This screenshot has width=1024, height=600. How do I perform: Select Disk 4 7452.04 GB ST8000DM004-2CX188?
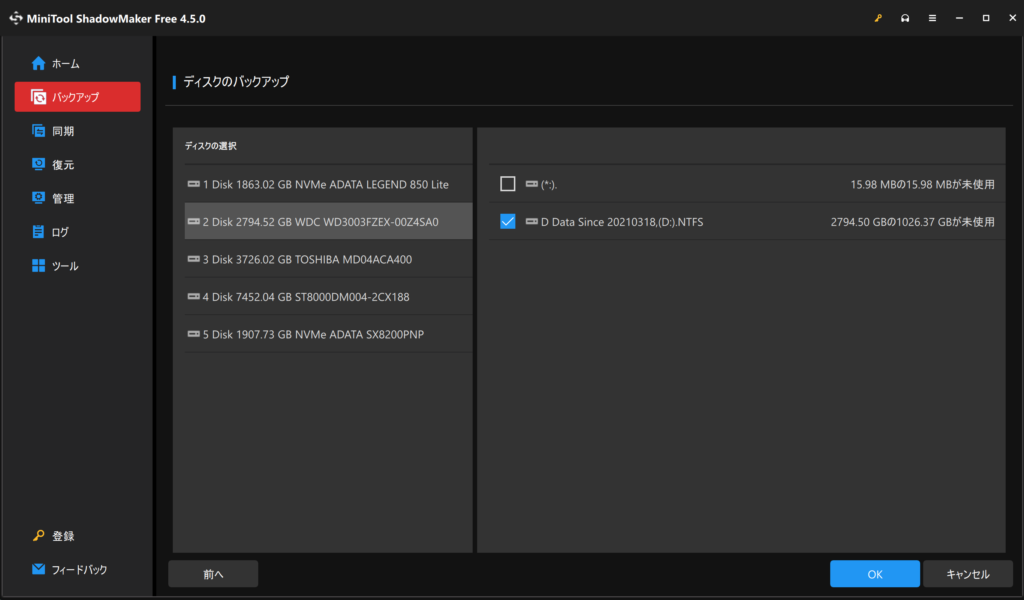click(328, 296)
